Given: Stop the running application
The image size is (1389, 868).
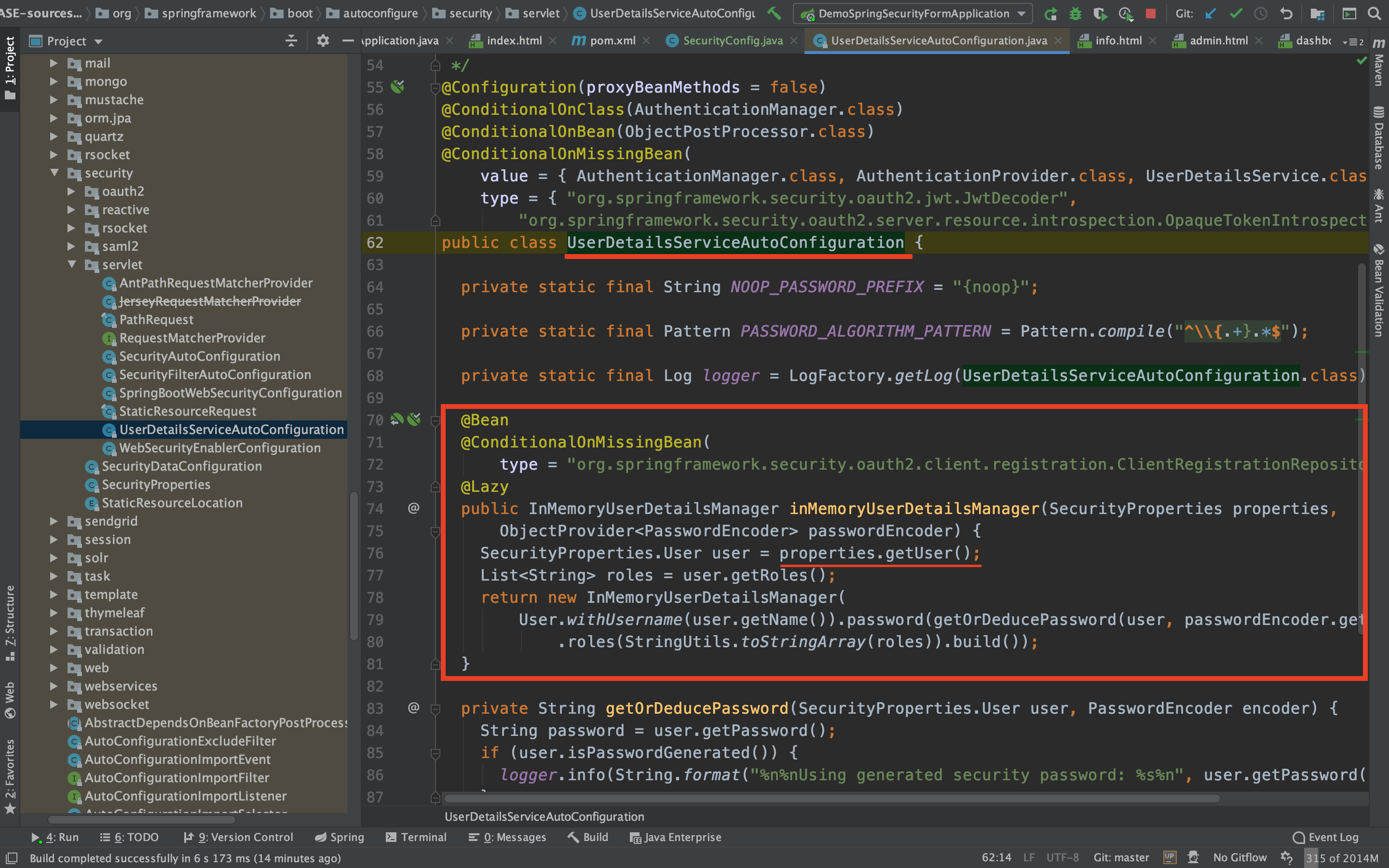Looking at the screenshot, I should [x=1150, y=13].
